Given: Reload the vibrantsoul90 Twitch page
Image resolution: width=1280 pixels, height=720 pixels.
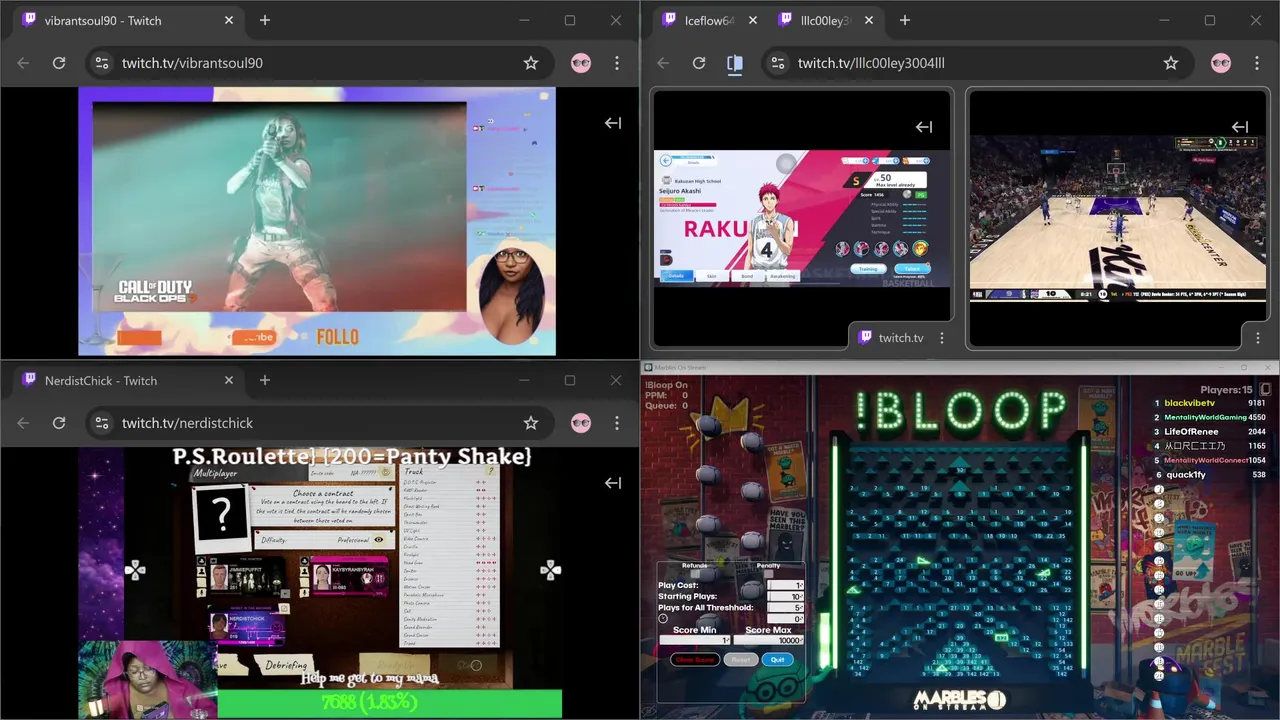Looking at the screenshot, I should [x=59, y=63].
